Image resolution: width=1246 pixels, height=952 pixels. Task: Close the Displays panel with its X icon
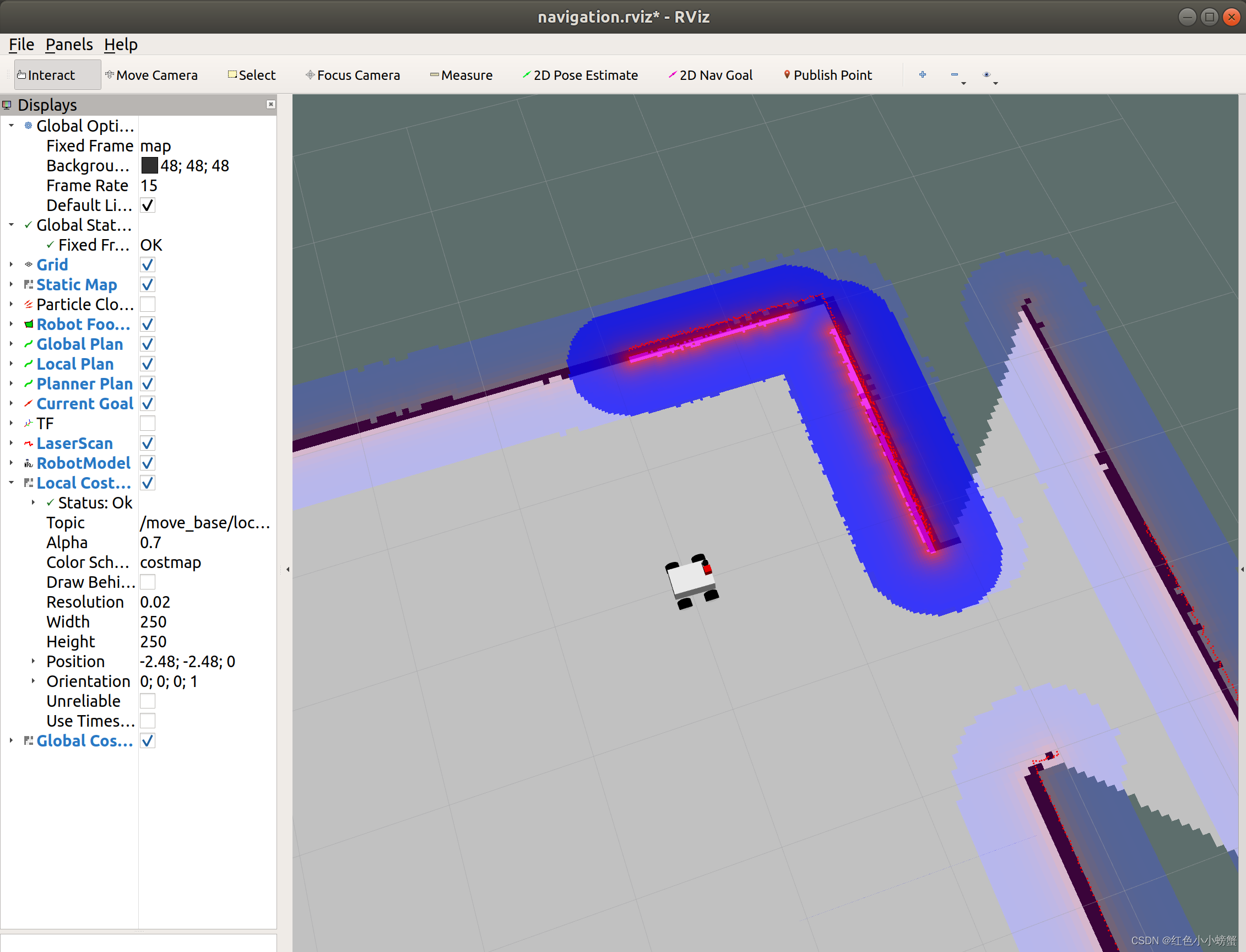271,104
